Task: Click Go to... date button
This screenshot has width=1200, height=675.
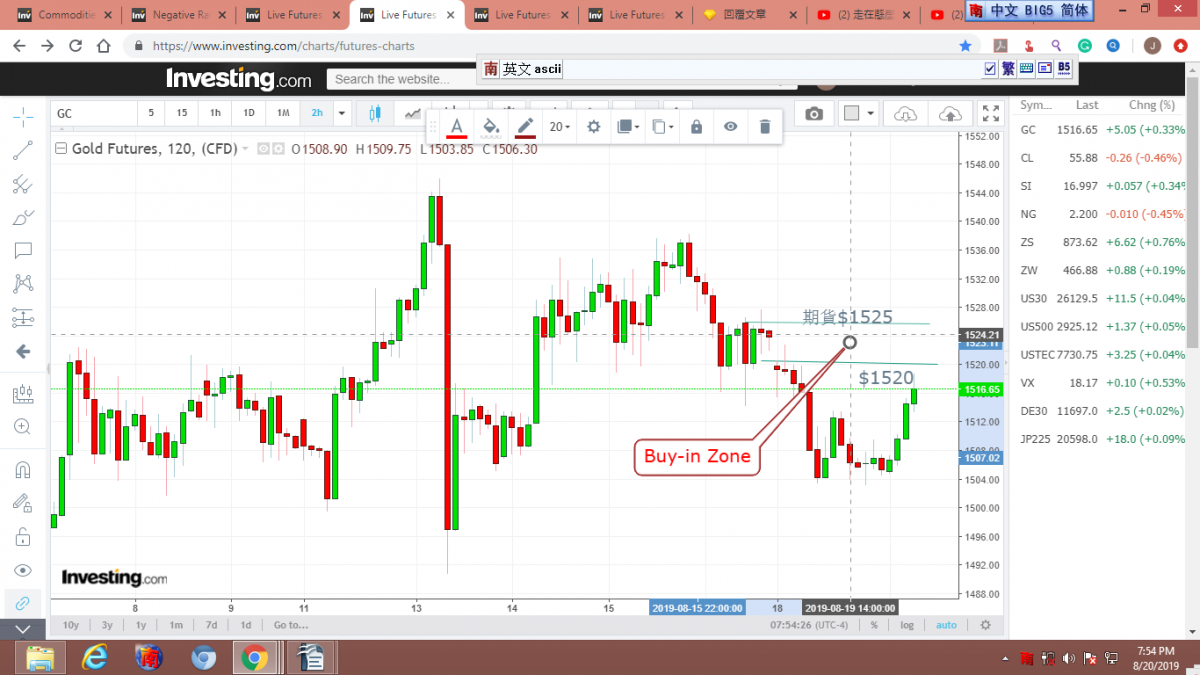Action: tap(290, 625)
